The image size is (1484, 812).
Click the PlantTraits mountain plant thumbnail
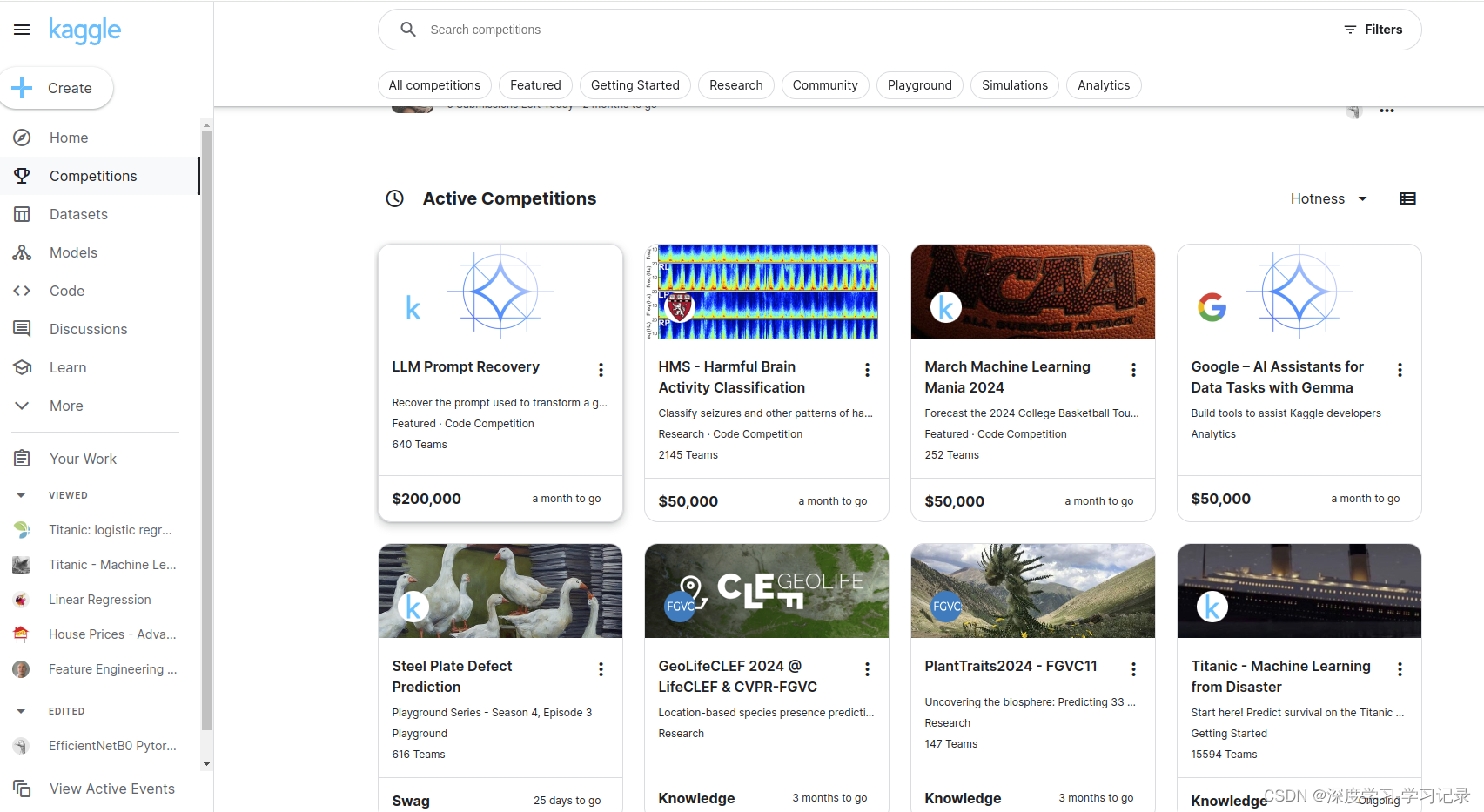click(1033, 591)
